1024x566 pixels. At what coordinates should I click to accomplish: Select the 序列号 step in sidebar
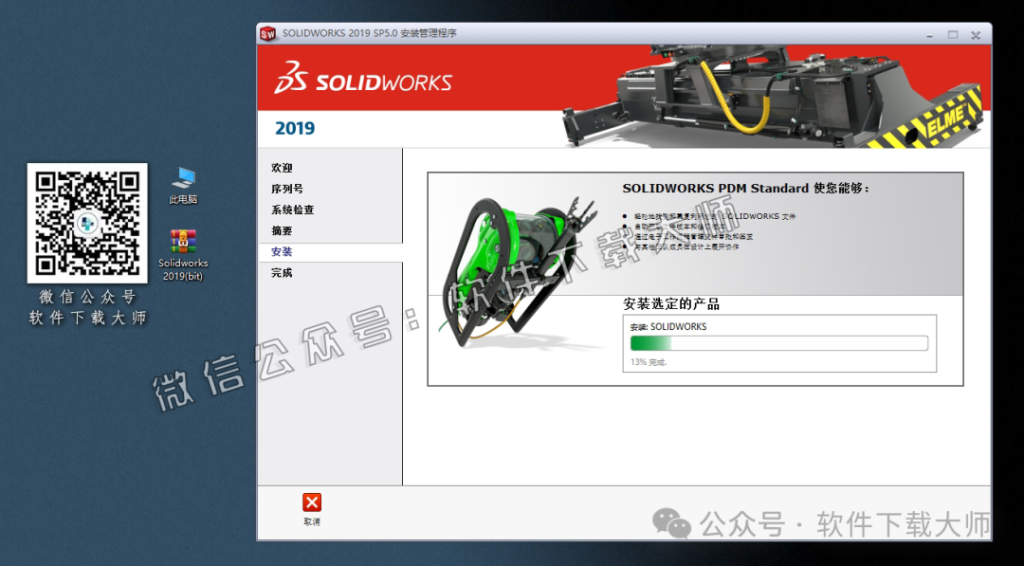click(287, 189)
